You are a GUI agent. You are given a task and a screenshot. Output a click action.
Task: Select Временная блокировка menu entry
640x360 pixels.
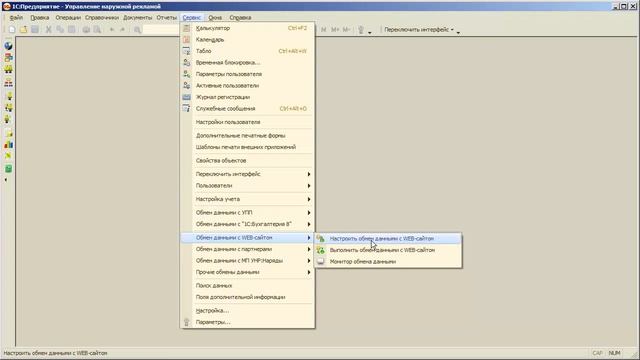[x=247, y=62]
